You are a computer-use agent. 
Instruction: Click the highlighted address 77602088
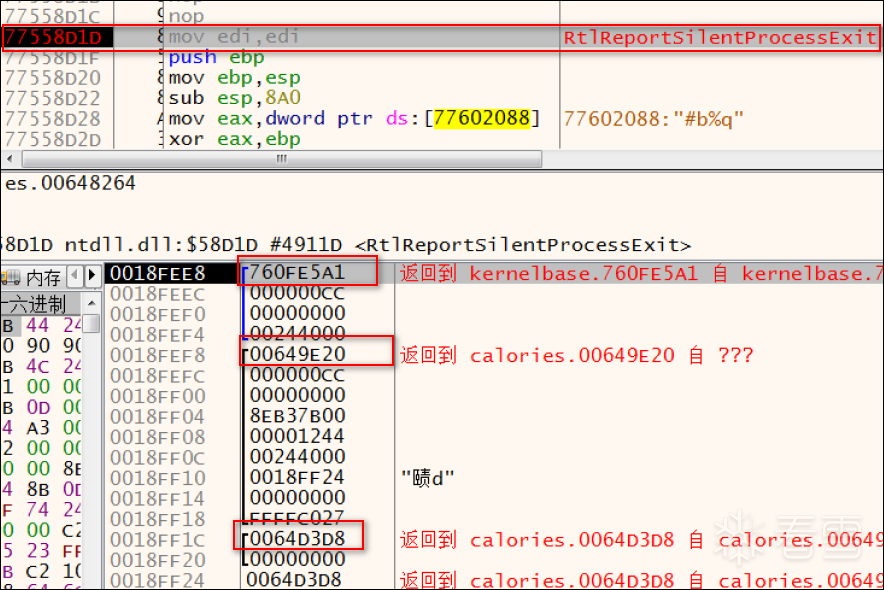(481, 118)
